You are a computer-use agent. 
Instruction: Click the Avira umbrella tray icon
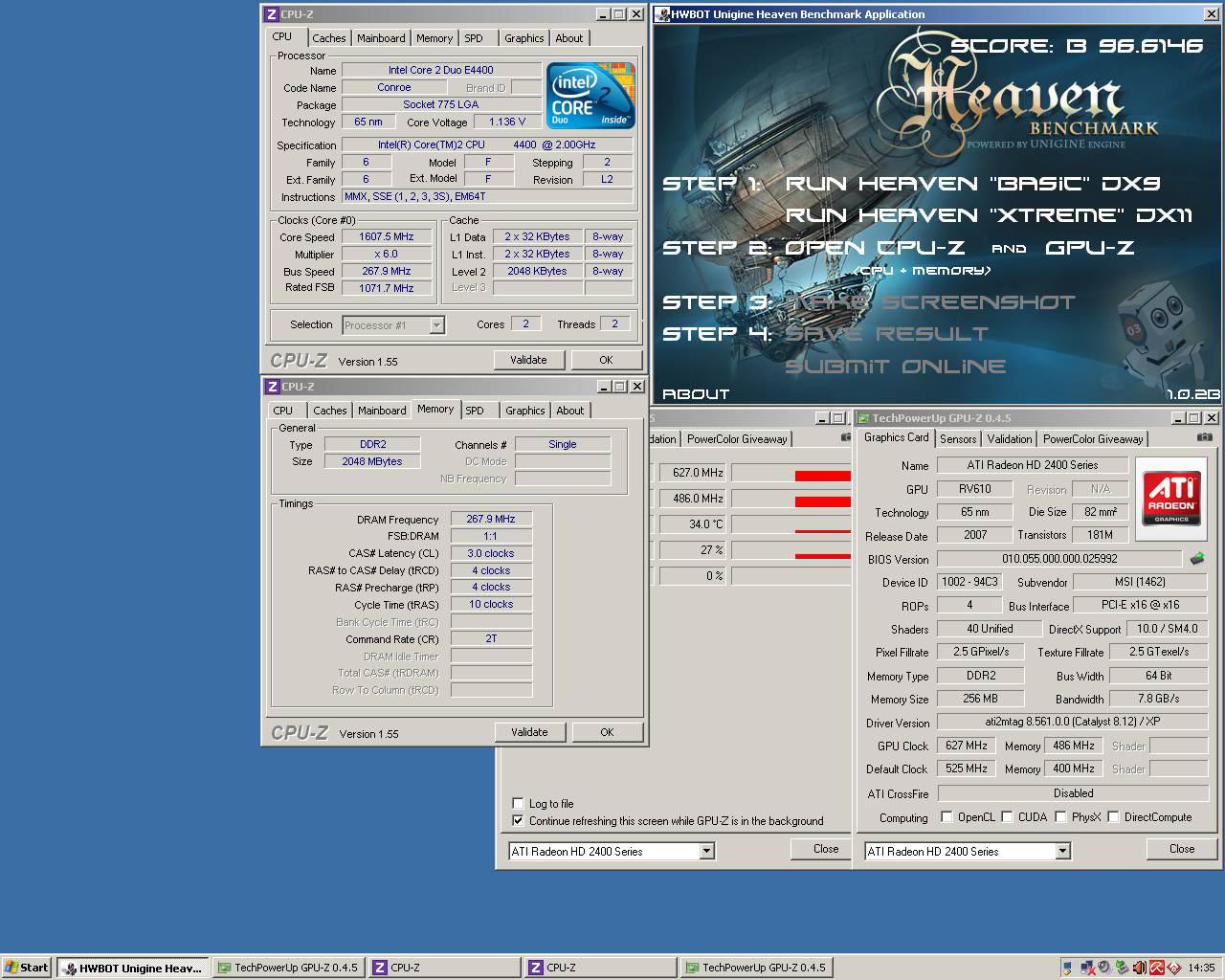(x=1157, y=968)
